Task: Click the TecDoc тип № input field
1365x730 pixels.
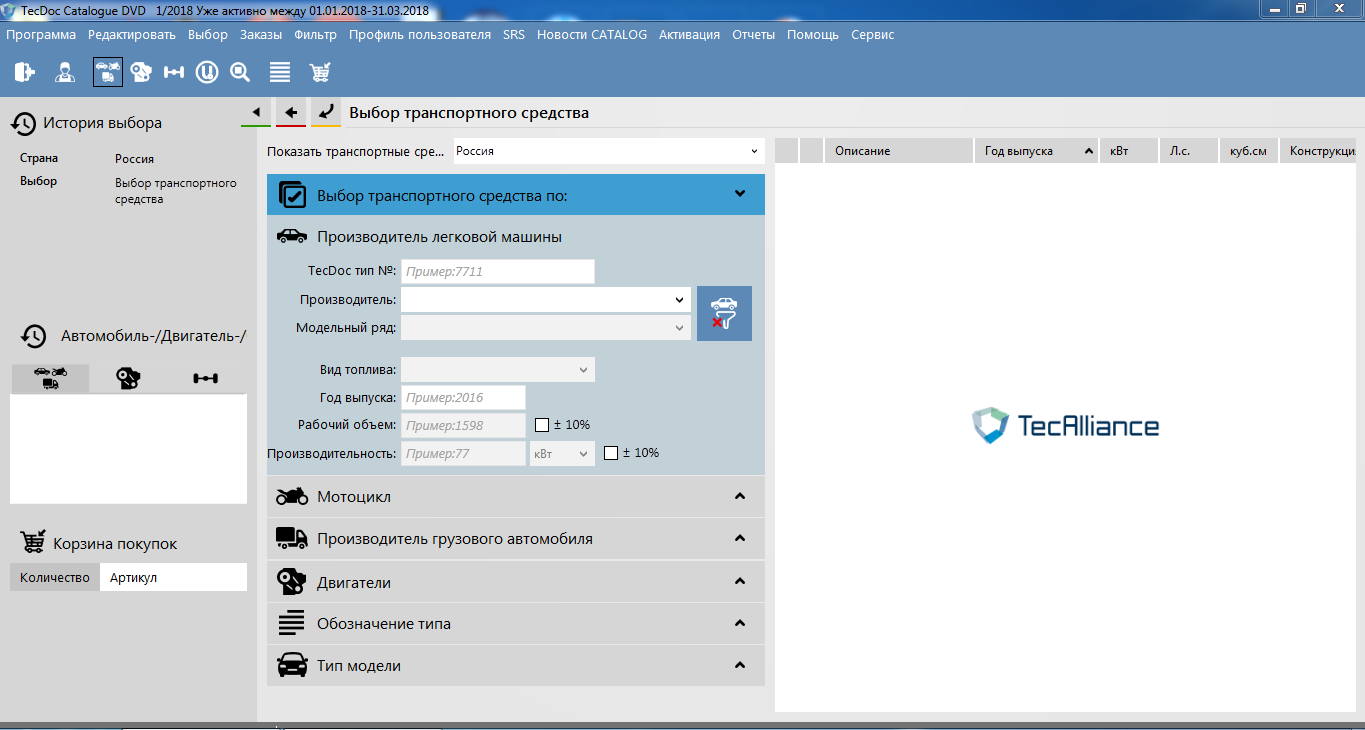Action: pyautogui.click(x=498, y=271)
